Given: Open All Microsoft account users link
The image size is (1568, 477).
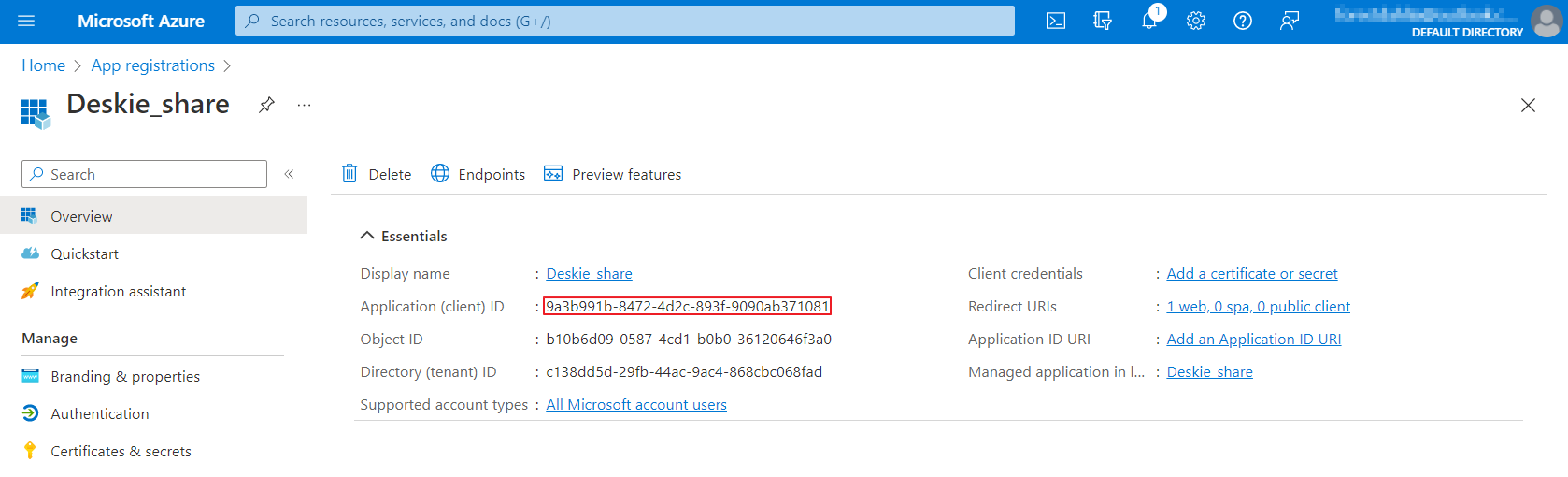Looking at the screenshot, I should pyautogui.click(x=636, y=404).
